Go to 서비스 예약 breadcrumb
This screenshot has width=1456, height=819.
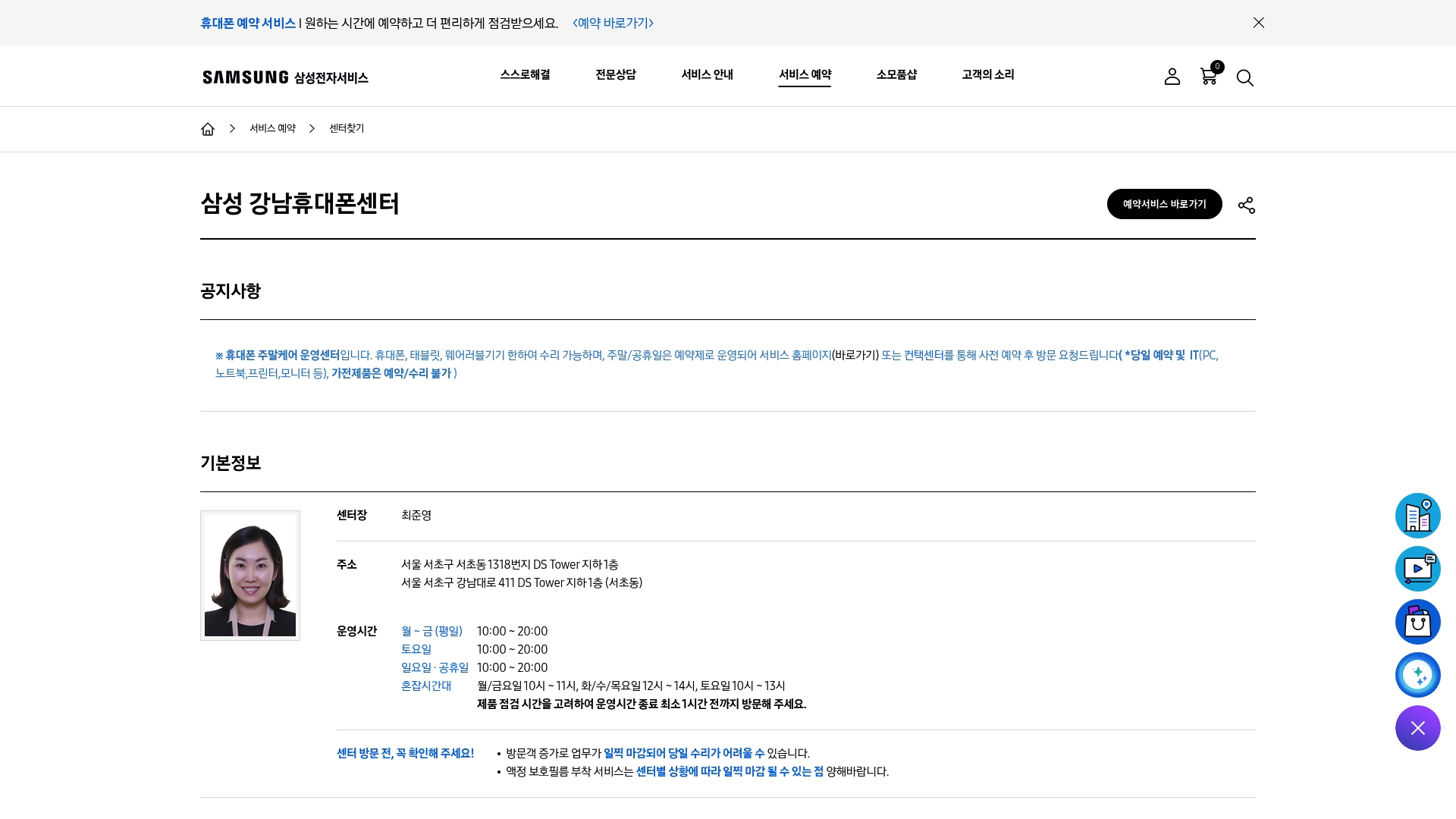coord(273,128)
